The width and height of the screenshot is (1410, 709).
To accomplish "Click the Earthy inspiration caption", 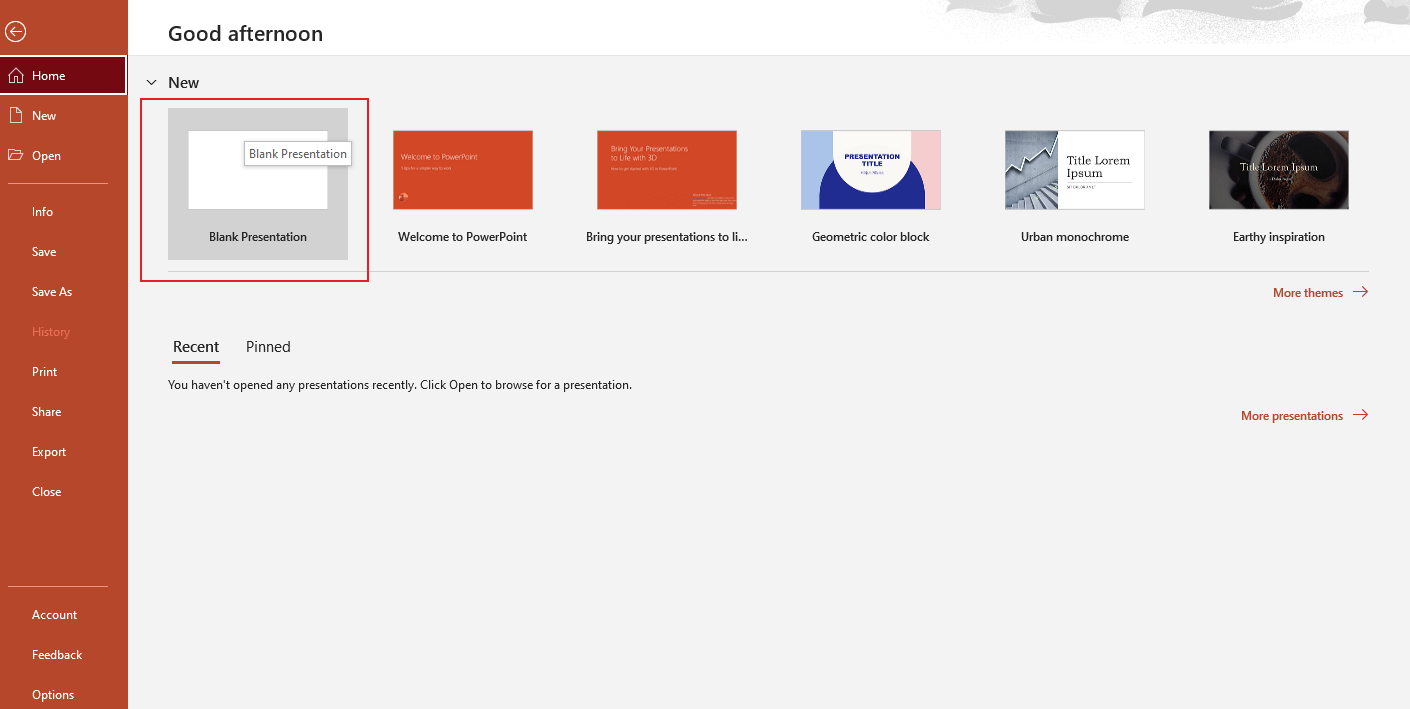I will [x=1279, y=237].
